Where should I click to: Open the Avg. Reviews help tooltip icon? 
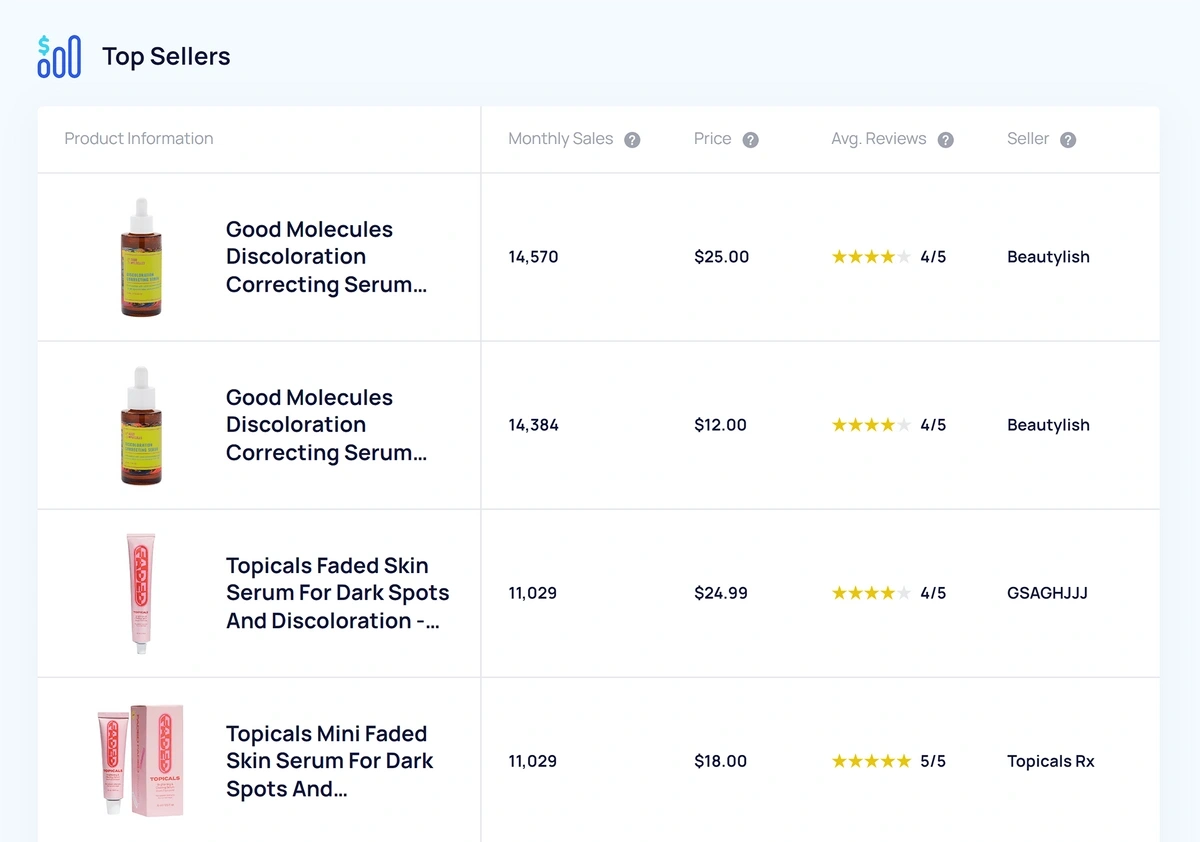click(x=946, y=140)
